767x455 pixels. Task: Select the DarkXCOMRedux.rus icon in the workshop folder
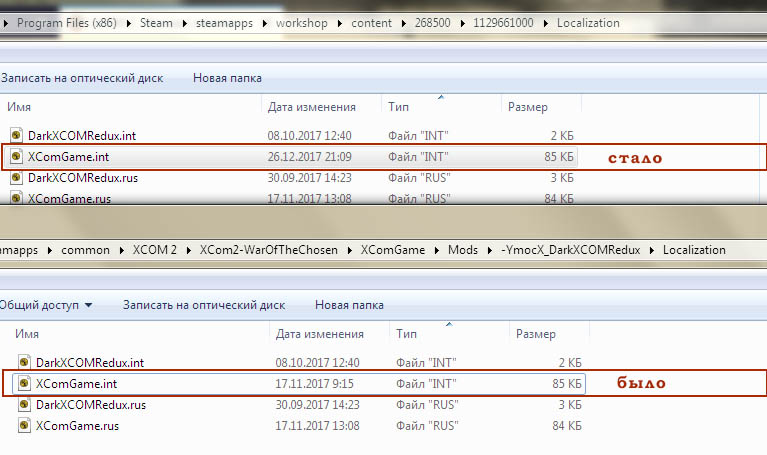click(x=17, y=178)
